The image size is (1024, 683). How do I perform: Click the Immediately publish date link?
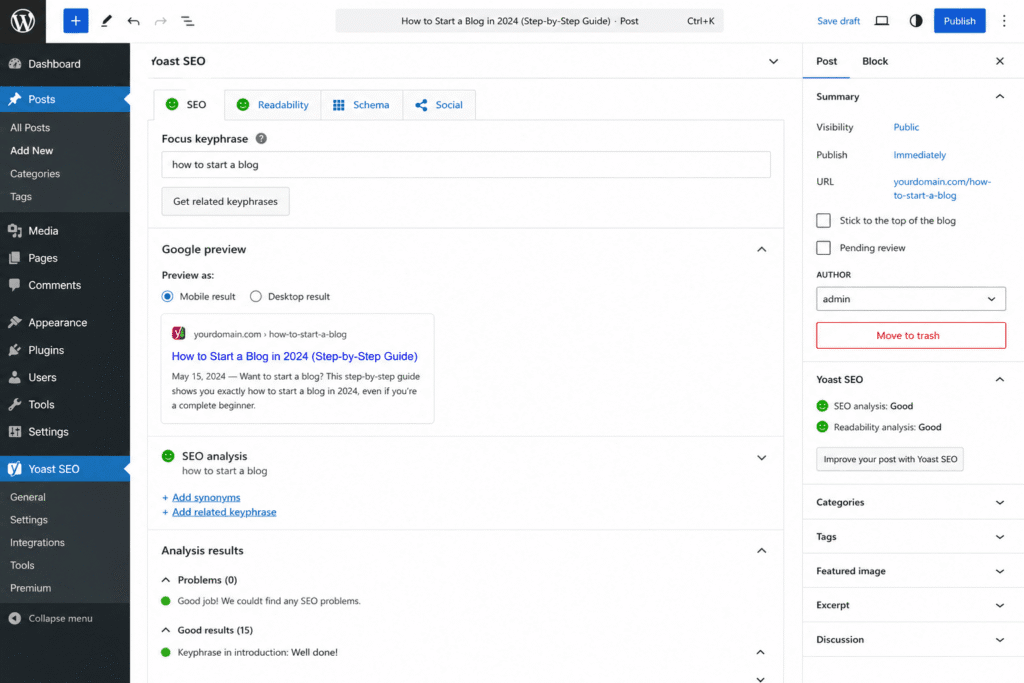point(920,155)
